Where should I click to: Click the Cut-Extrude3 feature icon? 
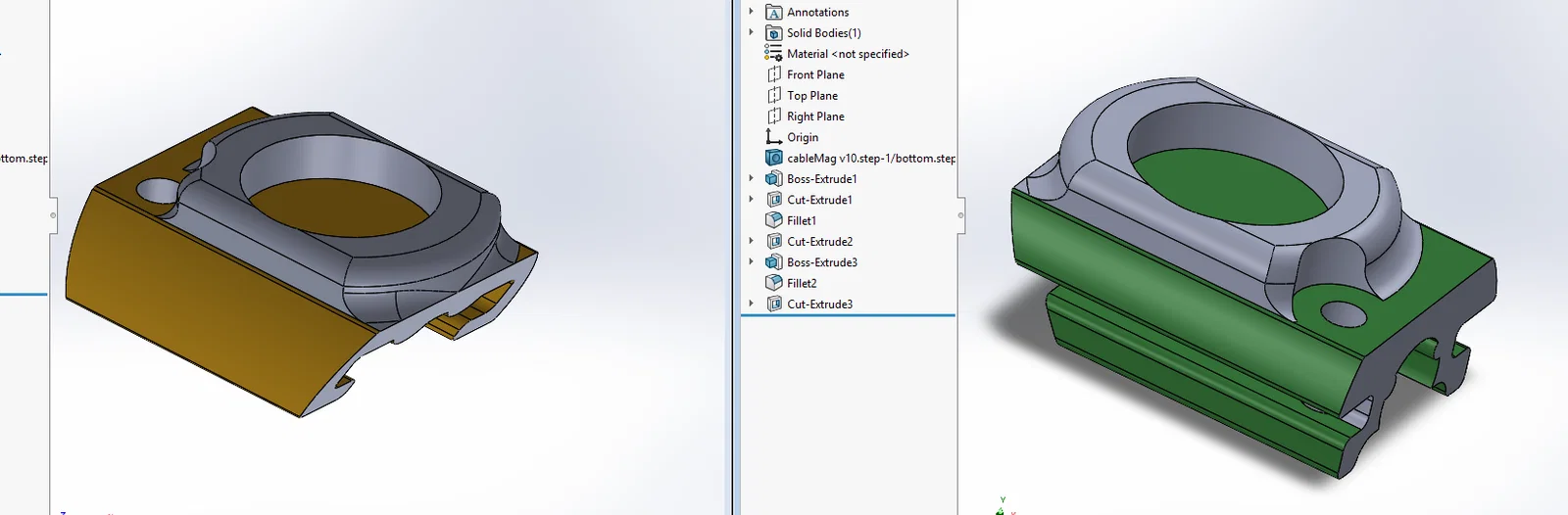tap(774, 304)
